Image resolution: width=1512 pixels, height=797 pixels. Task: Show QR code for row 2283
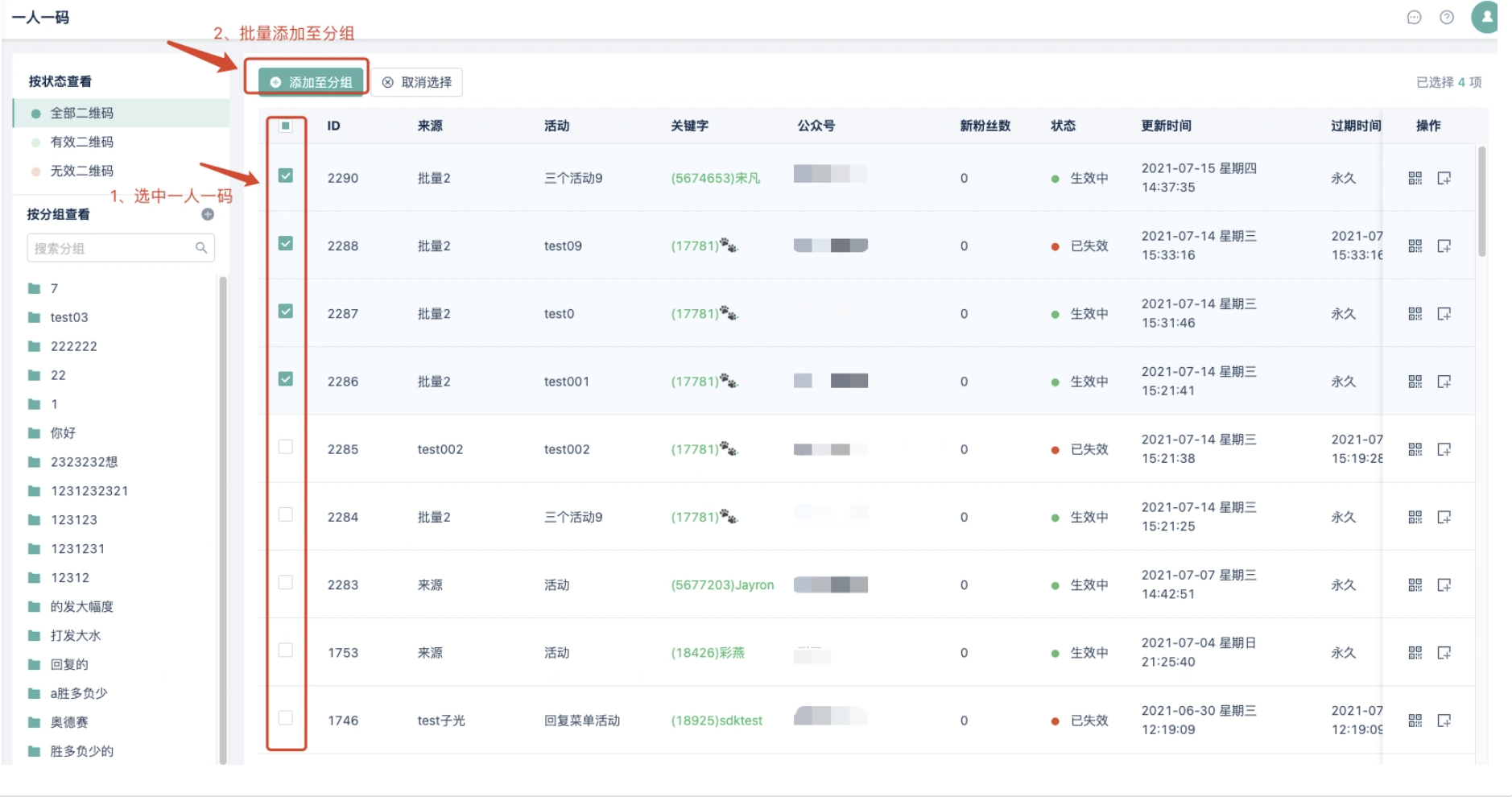[1415, 584]
